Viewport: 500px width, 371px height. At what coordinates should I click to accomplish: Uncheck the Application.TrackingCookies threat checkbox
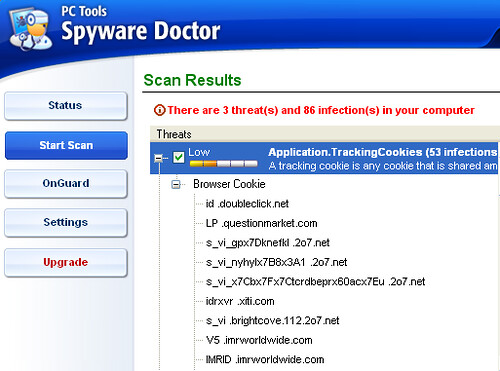click(x=179, y=157)
